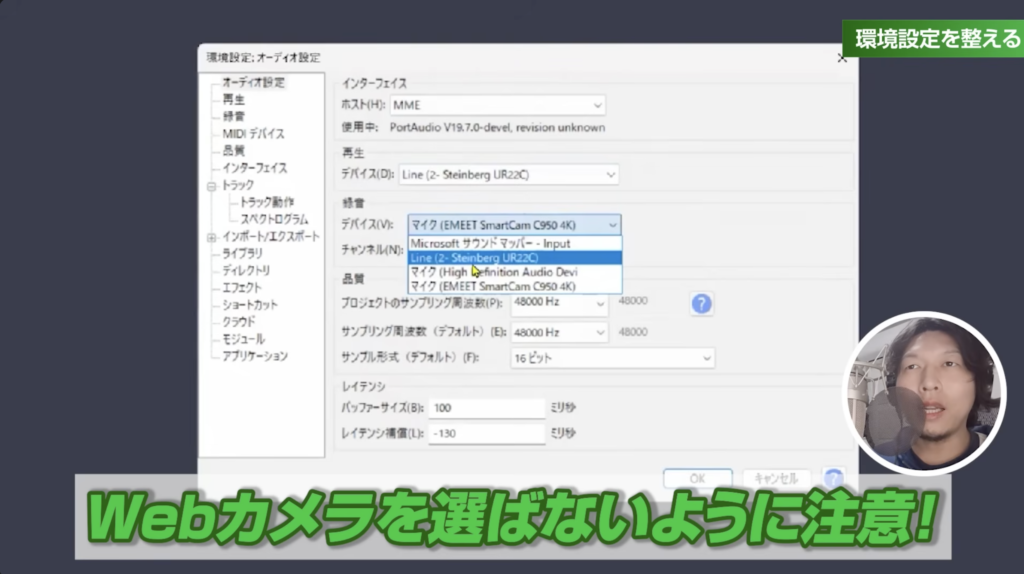This screenshot has width=1024, height=574.
Task: Open the MIDI デバイス settings page
Action: point(253,133)
